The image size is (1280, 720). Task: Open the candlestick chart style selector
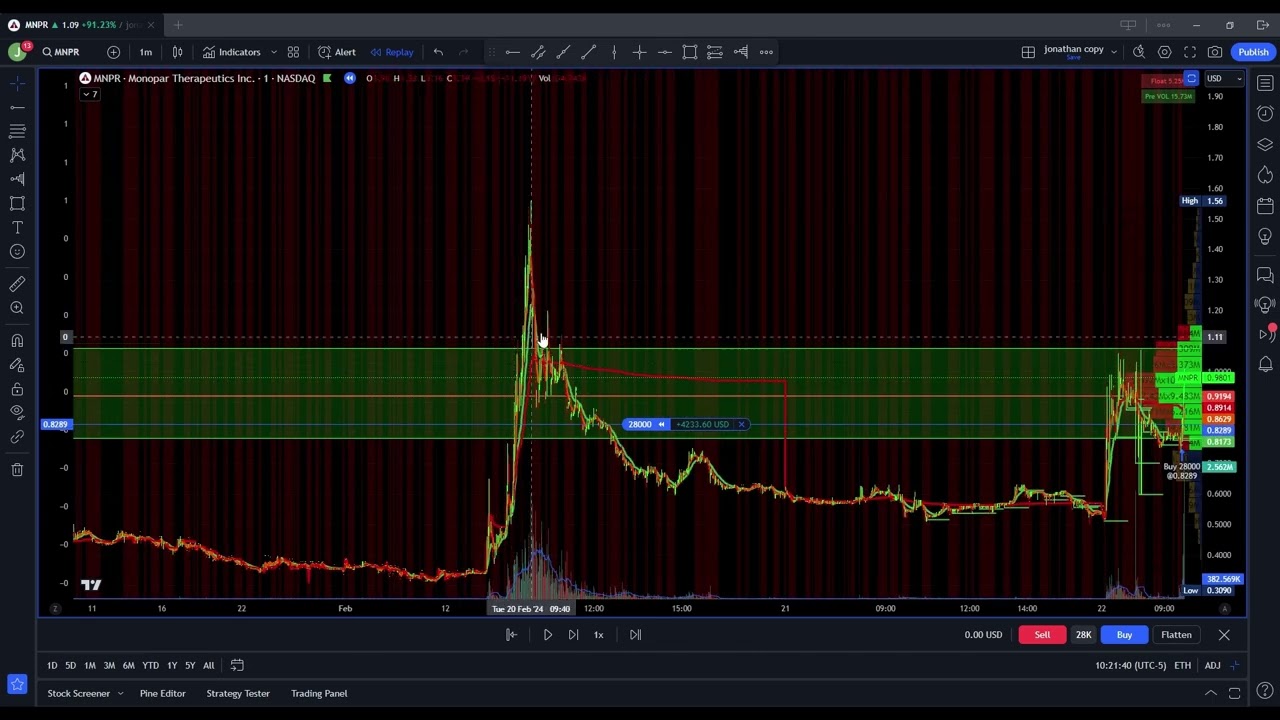coord(177,52)
